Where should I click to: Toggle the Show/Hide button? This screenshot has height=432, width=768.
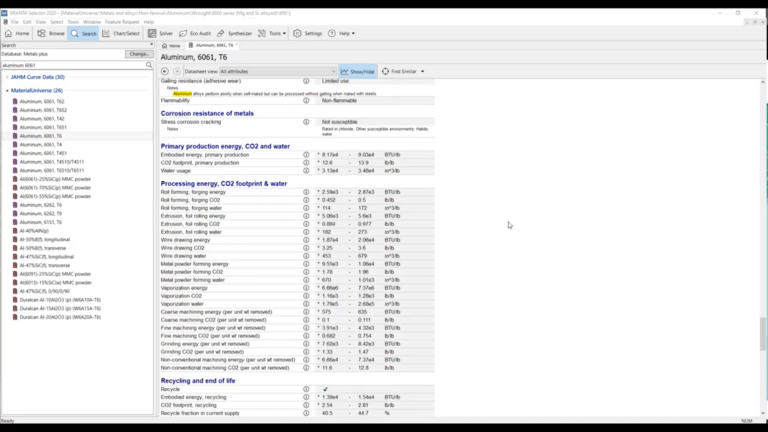coord(358,72)
